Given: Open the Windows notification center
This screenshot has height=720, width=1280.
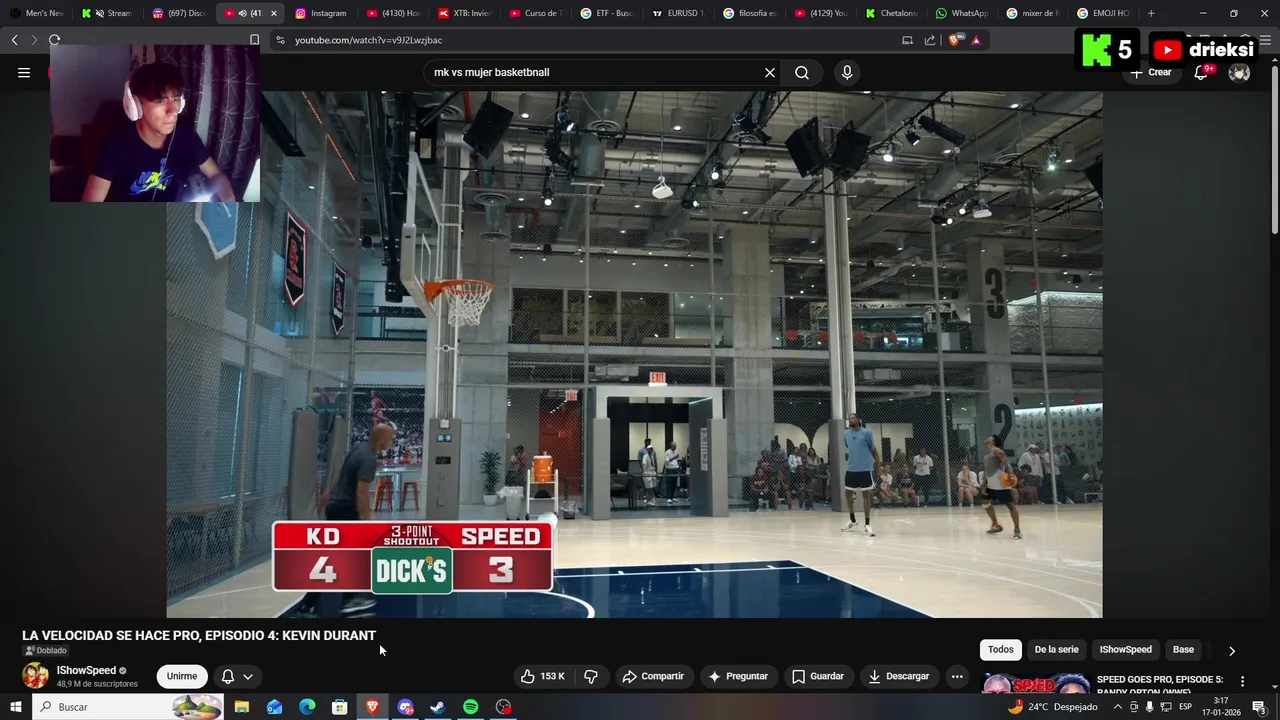Looking at the screenshot, I should pyautogui.click(x=1259, y=707).
